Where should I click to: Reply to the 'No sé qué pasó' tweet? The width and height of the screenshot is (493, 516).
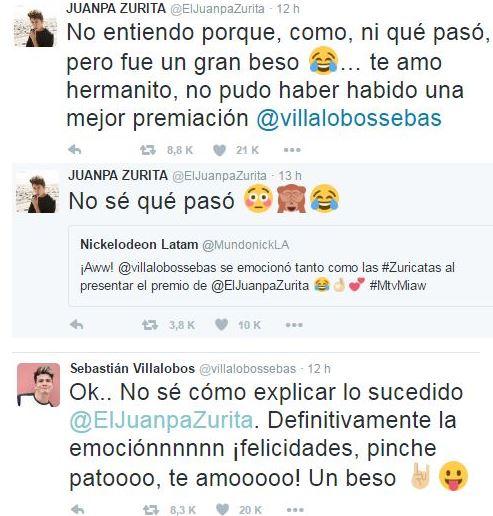click(x=77, y=325)
